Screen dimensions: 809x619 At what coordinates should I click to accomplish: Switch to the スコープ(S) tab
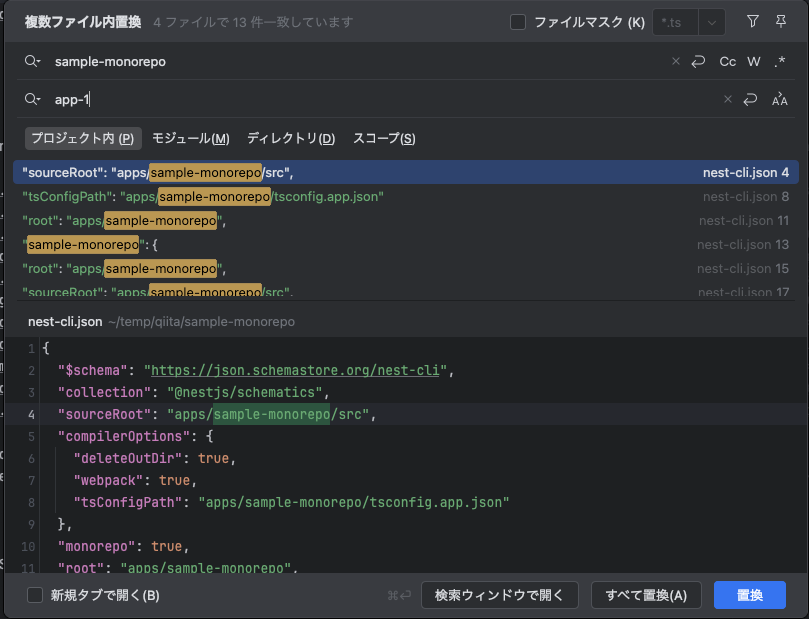tap(384, 138)
